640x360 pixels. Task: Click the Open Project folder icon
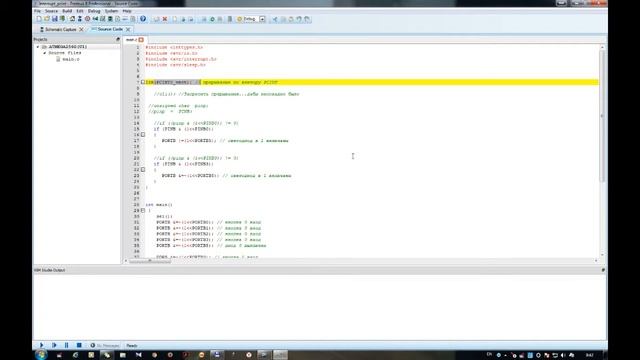point(47,19)
